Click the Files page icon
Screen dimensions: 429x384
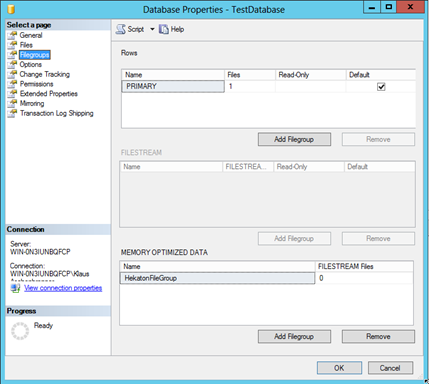click(12, 45)
